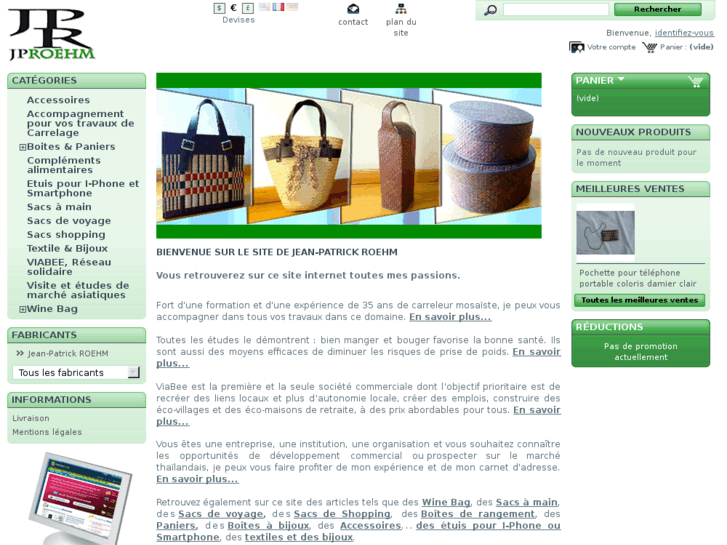
Task: Open the Jean-Patrick ROEHM manufacturer link
Action: (68, 353)
